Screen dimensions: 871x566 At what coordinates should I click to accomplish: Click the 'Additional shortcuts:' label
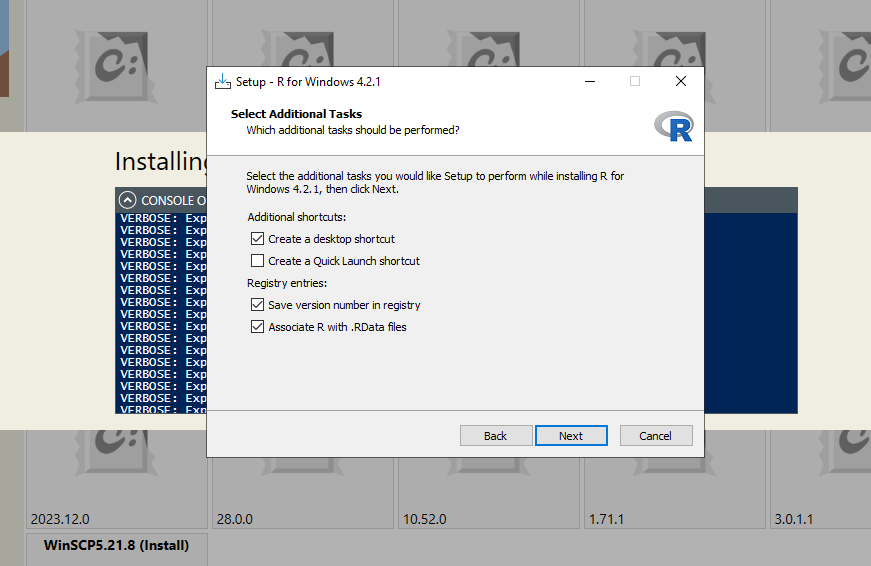point(297,217)
